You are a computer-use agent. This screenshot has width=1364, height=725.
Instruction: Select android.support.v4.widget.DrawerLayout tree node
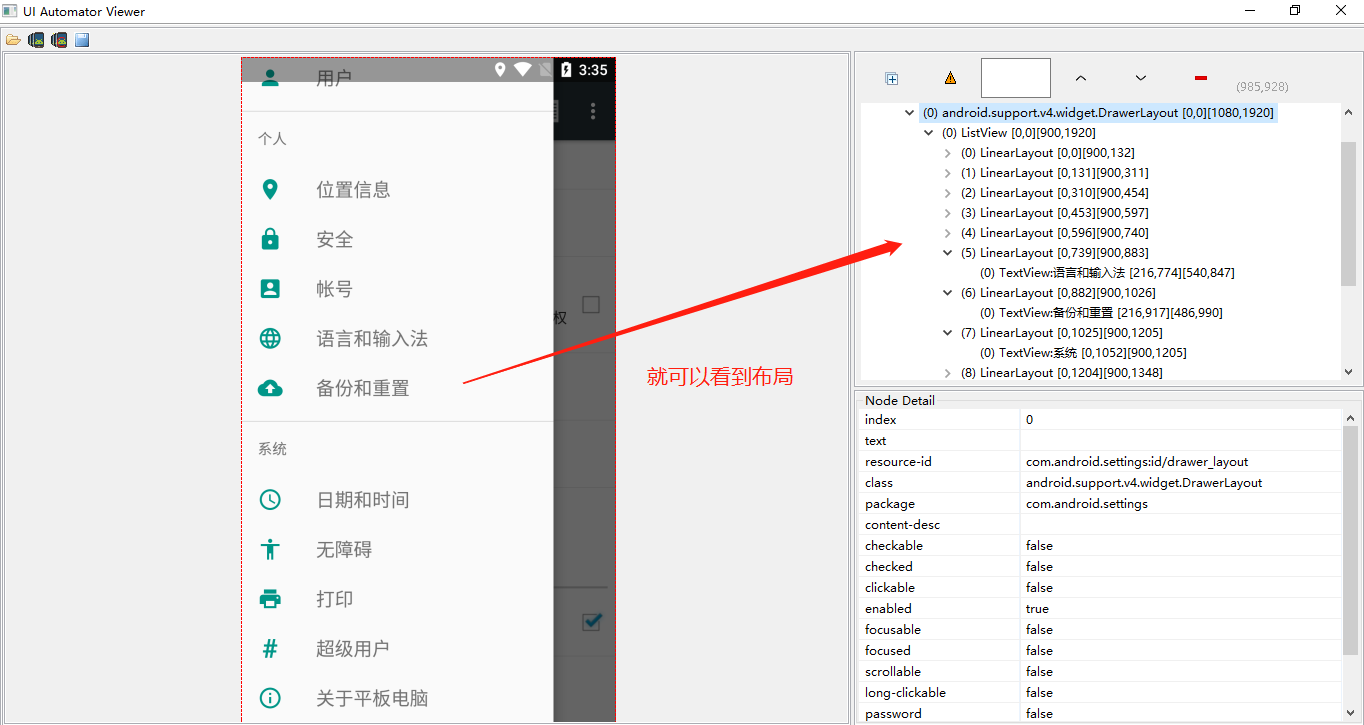1098,113
